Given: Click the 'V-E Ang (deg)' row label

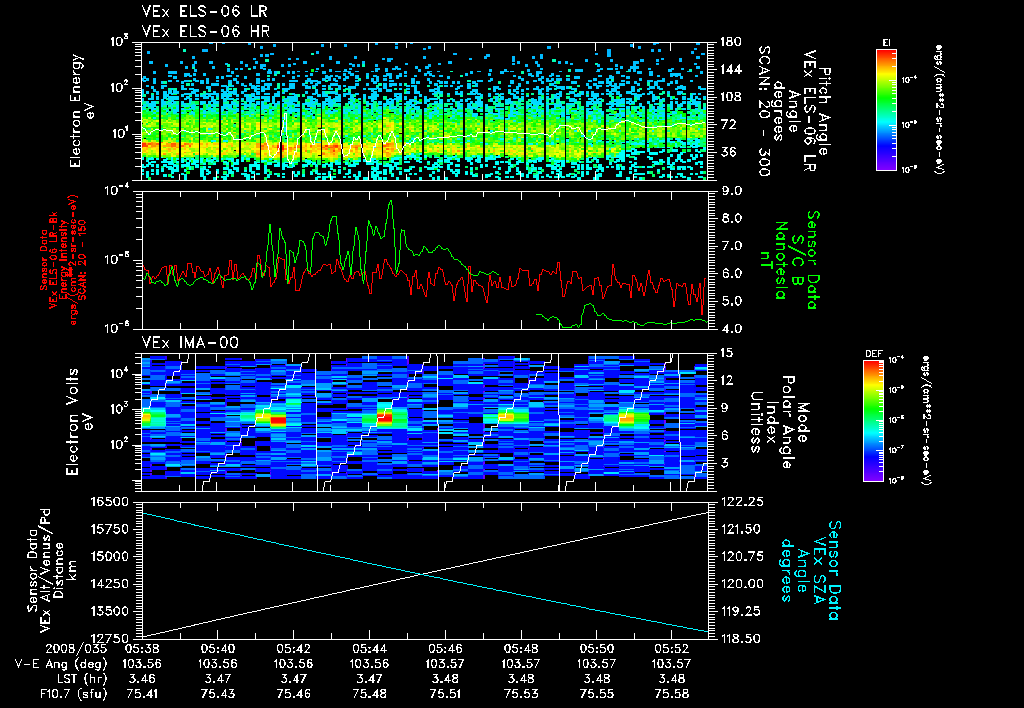Looking at the screenshot, I should point(61,664).
